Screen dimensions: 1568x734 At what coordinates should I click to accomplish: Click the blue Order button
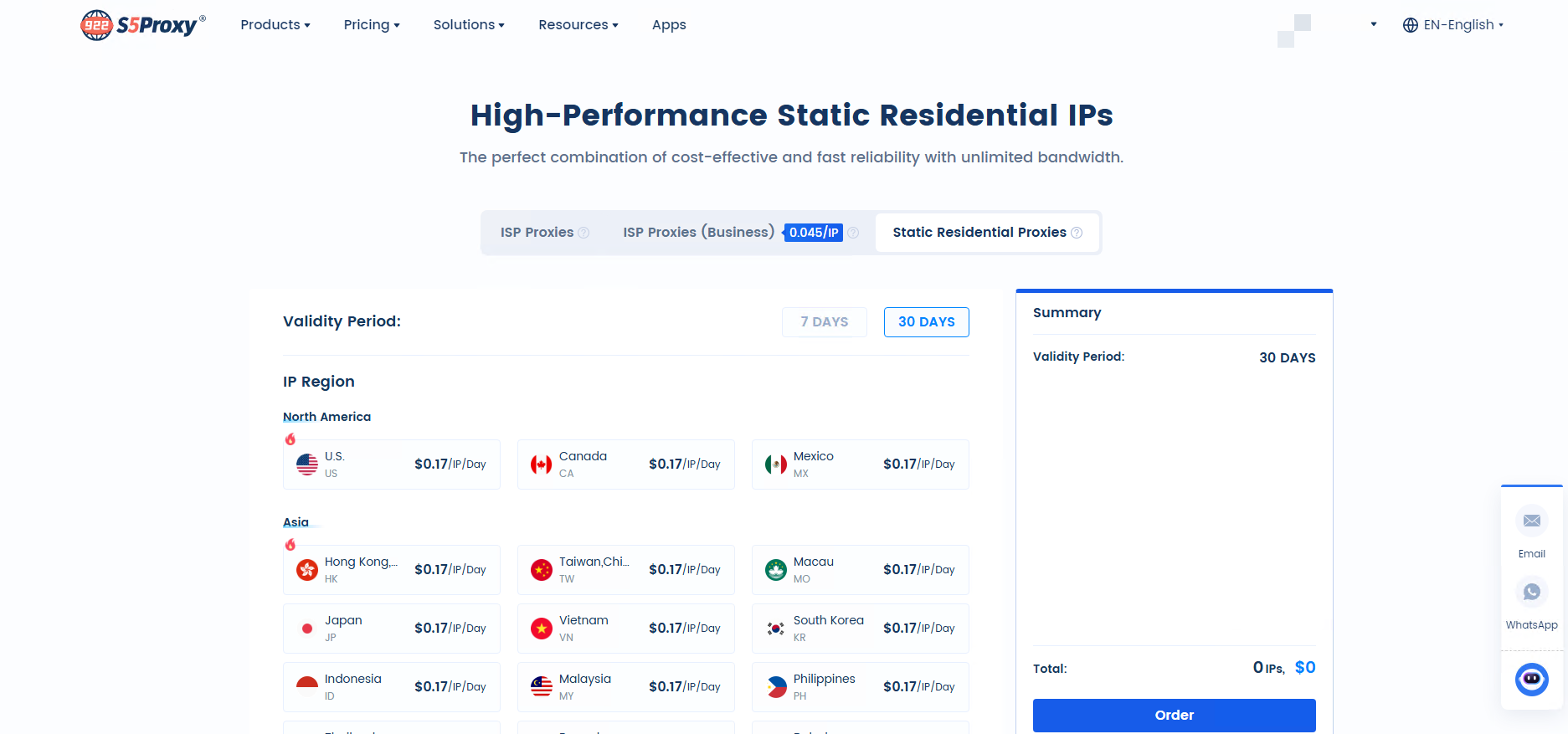(x=1174, y=715)
